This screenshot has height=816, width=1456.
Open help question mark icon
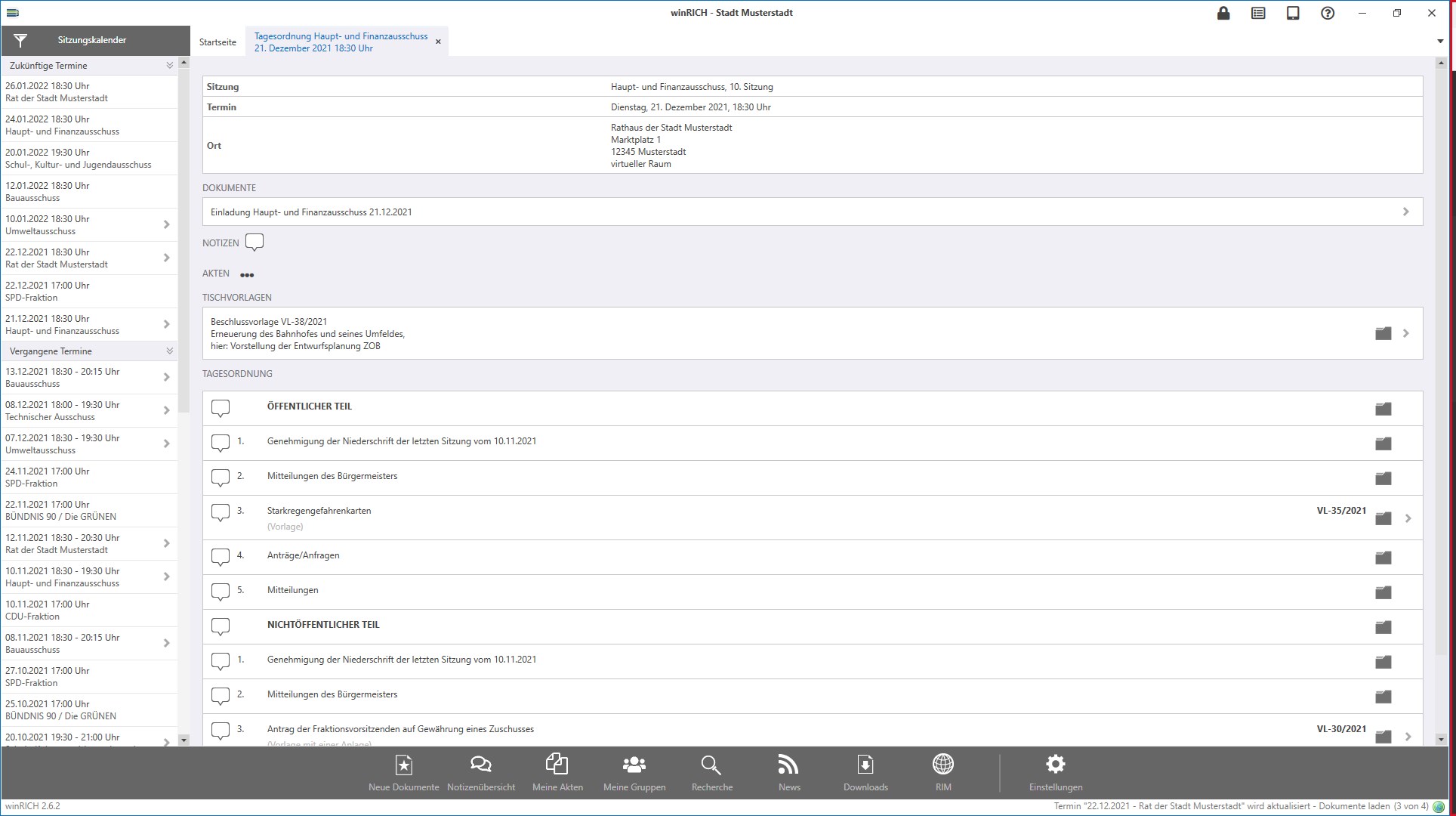[1328, 13]
